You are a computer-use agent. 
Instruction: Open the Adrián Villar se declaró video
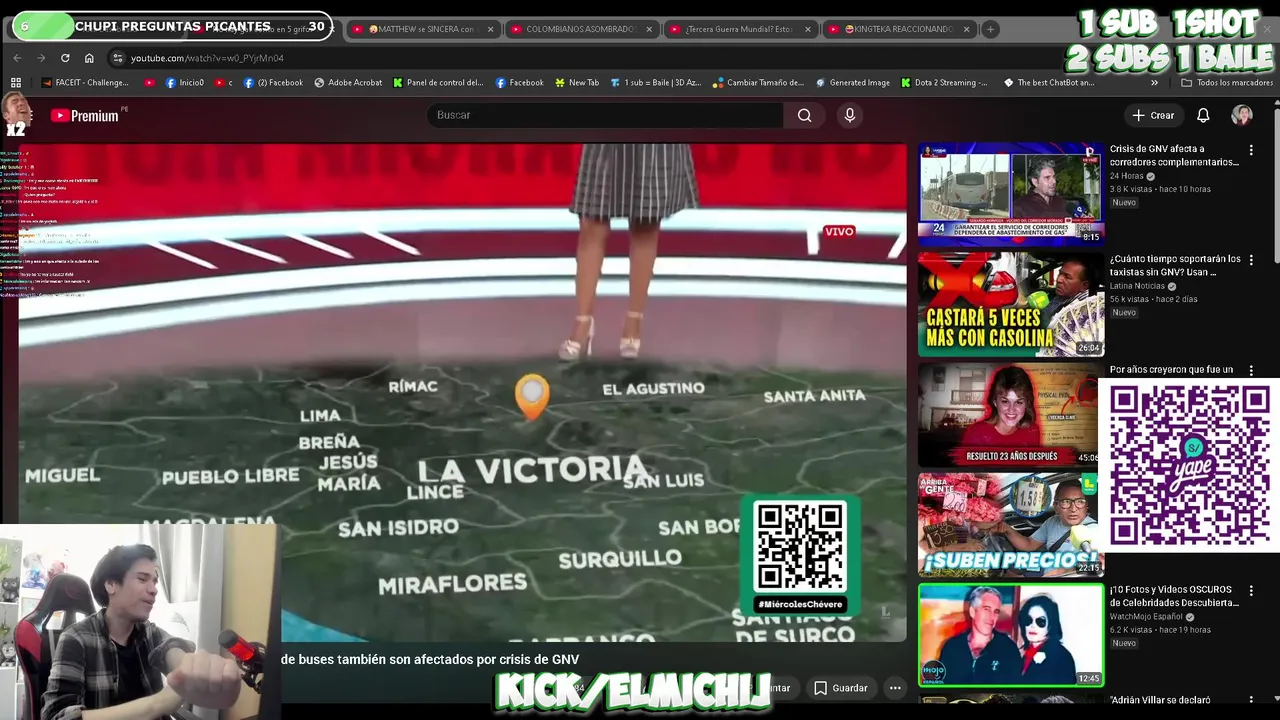pyautogui.click(x=1160, y=700)
